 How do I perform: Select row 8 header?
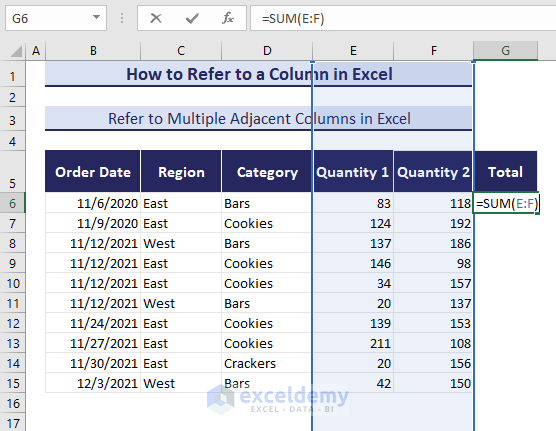click(13, 243)
